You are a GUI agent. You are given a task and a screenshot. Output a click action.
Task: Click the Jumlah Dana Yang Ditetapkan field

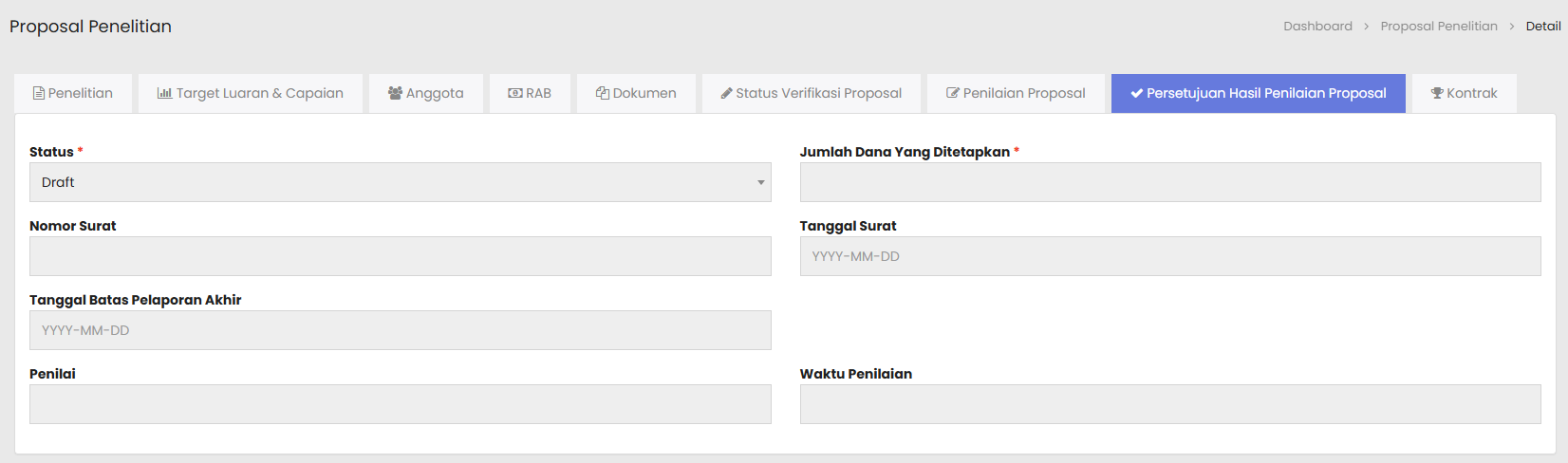click(x=1169, y=182)
